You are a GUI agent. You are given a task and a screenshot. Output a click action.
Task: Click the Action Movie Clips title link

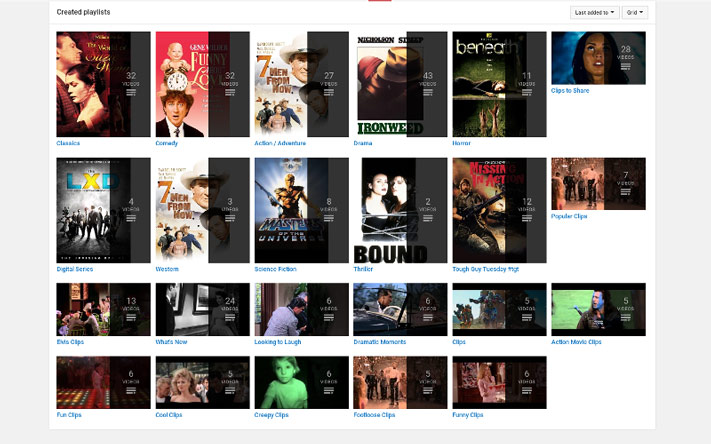tap(576, 342)
